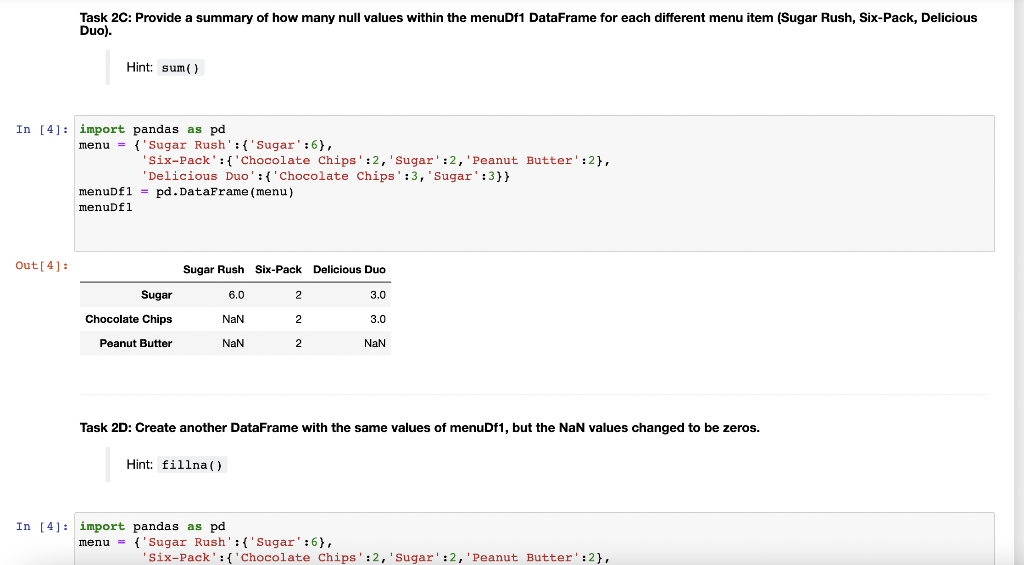Click the 'Sugar' row label
The height and width of the screenshot is (565, 1024).
[157, 295]
